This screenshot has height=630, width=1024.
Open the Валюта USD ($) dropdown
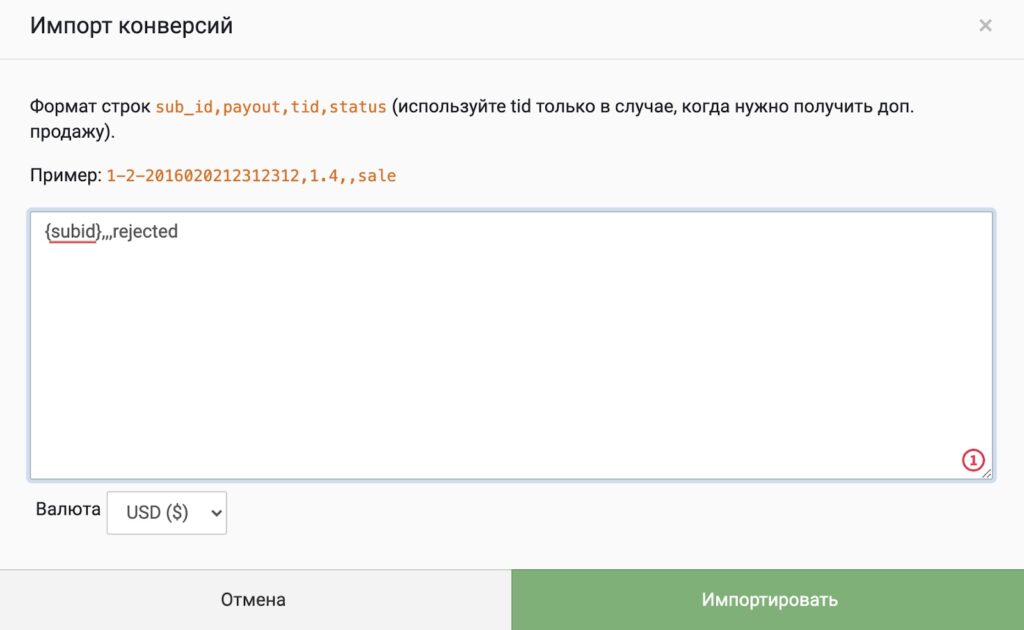coord(167,512)
